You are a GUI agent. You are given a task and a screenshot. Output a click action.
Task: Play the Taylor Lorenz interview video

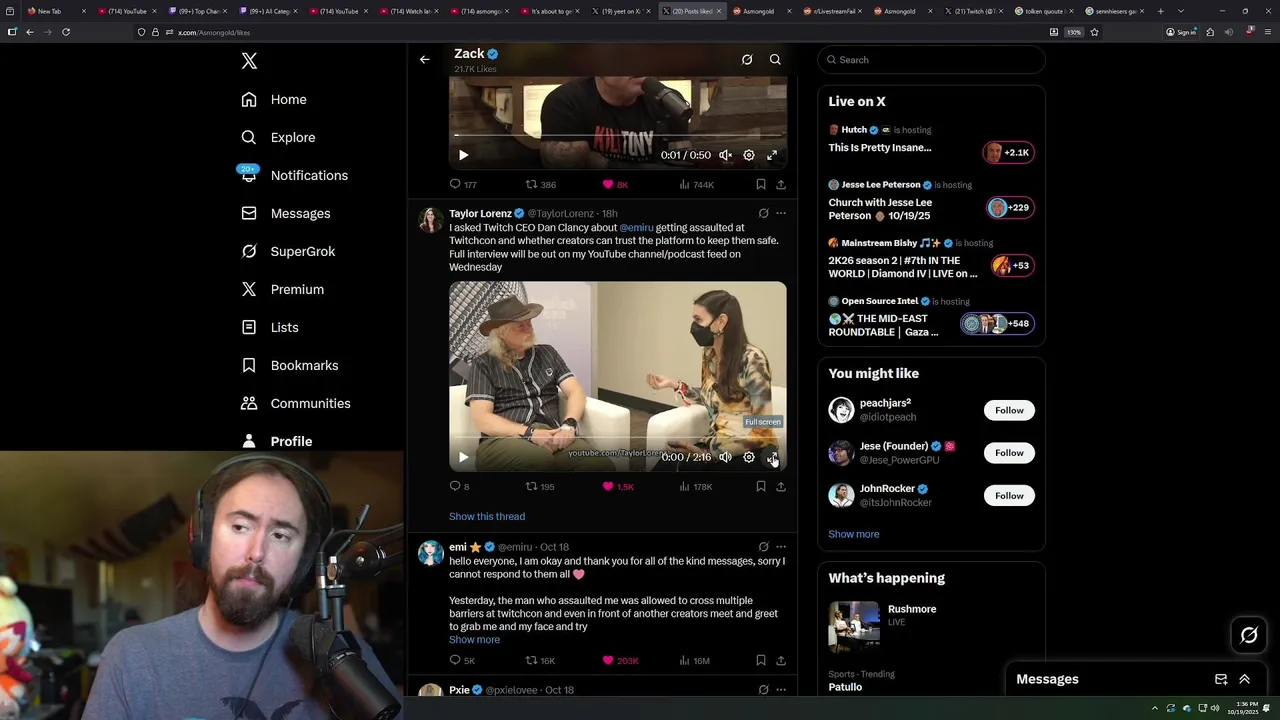tap(463, 457)
